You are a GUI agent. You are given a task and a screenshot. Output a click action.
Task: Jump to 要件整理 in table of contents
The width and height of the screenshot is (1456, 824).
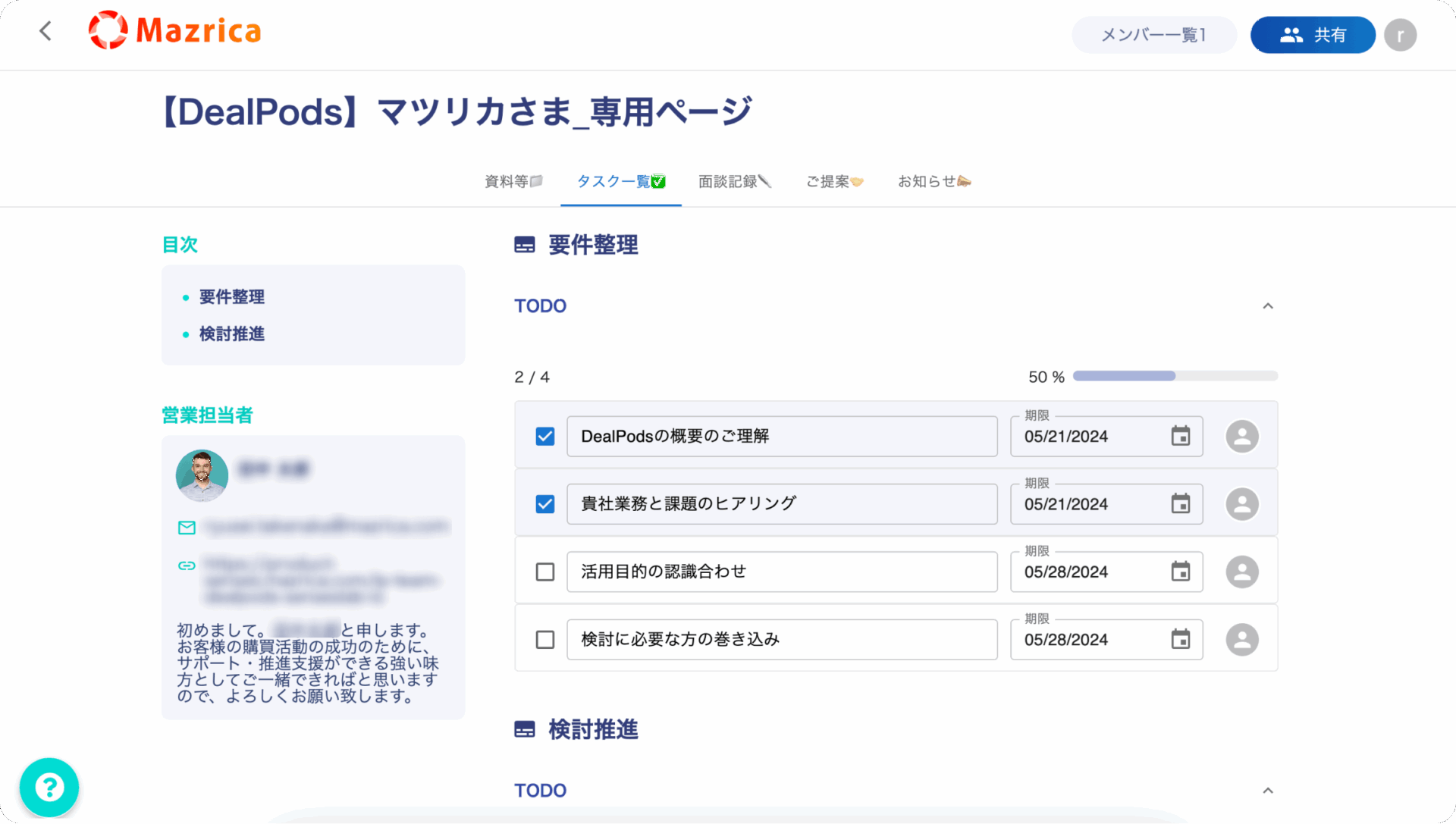pos(232,297)
